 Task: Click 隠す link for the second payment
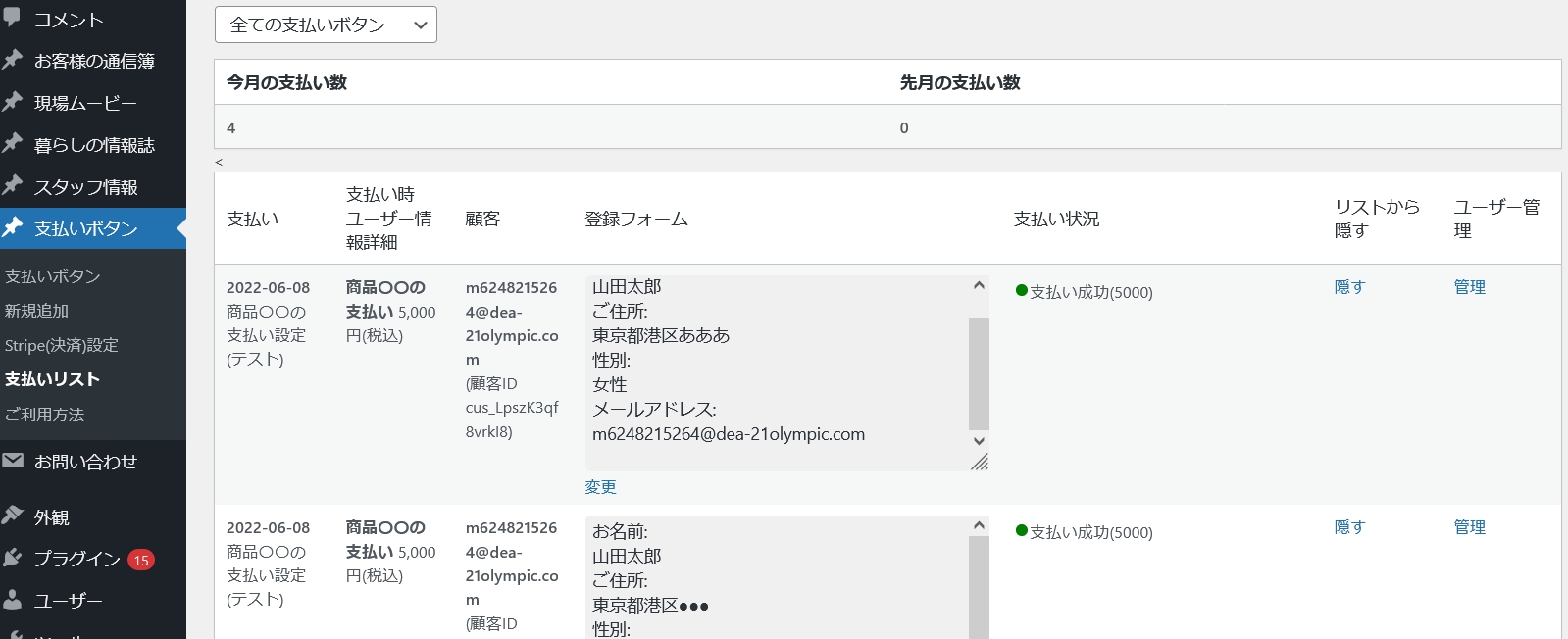1349,527
